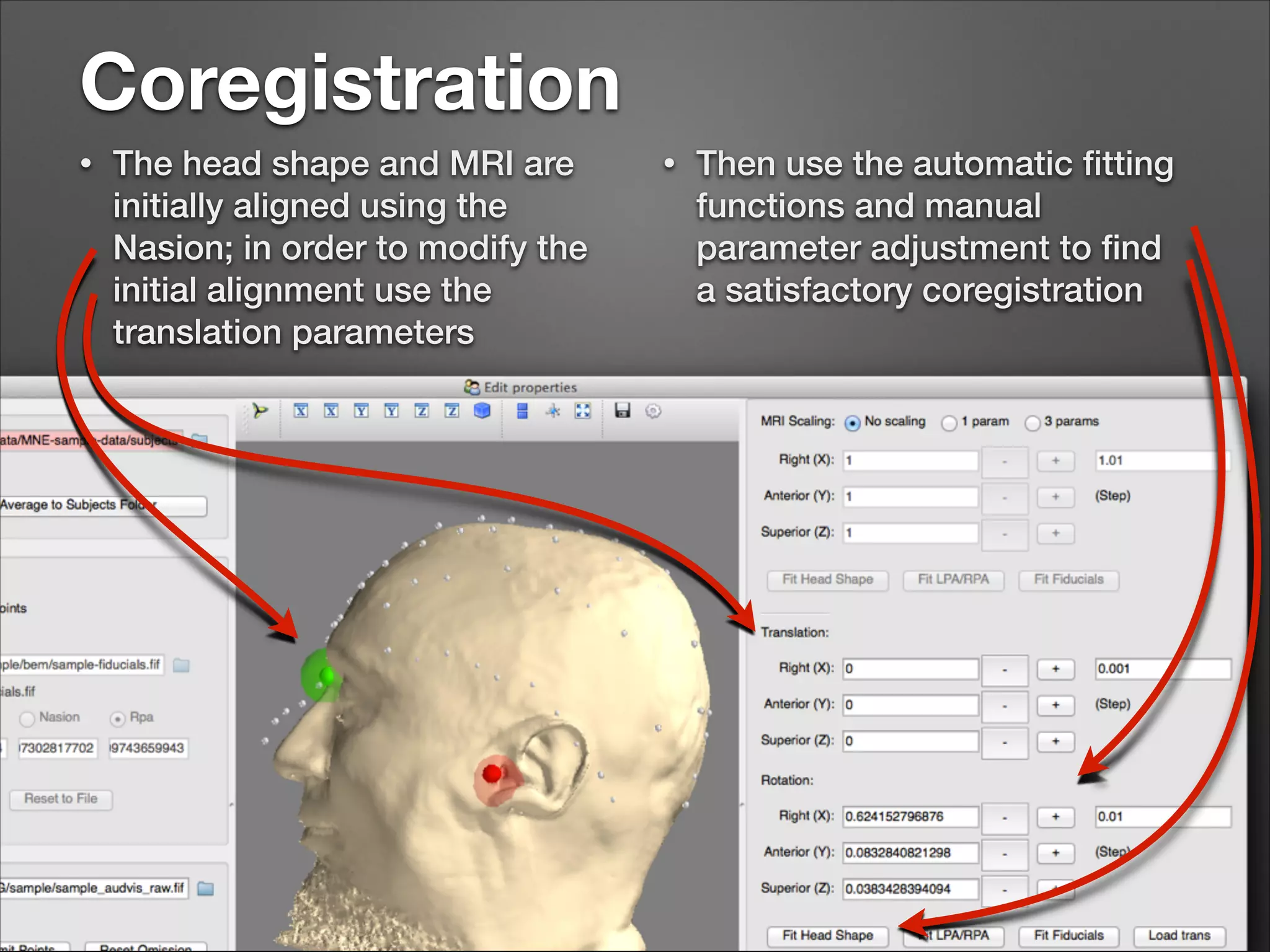
Task: Click the first X axis view icon
Action: (x=301, y=411)
